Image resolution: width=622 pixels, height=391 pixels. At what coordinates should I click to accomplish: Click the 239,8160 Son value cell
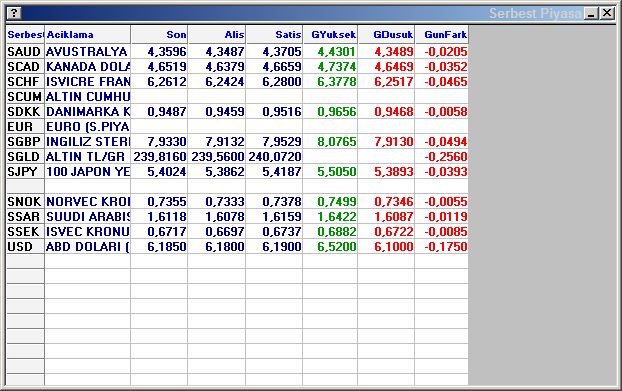coord(159,157)
